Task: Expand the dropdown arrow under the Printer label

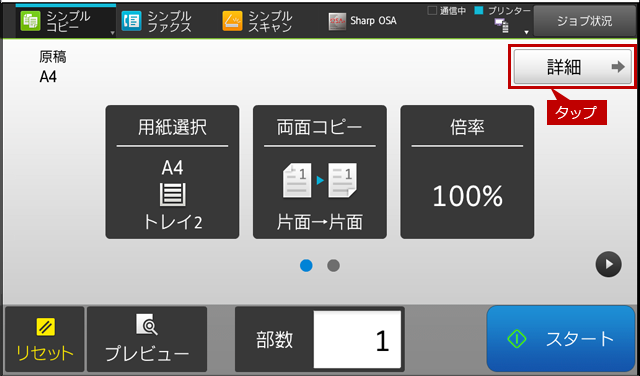Action: point(526,32)
